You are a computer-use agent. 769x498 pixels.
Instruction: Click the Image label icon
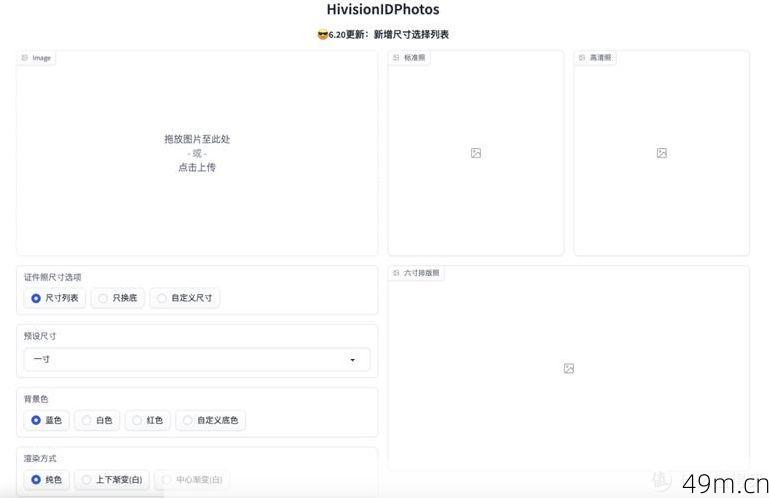(x=25, y=58)
